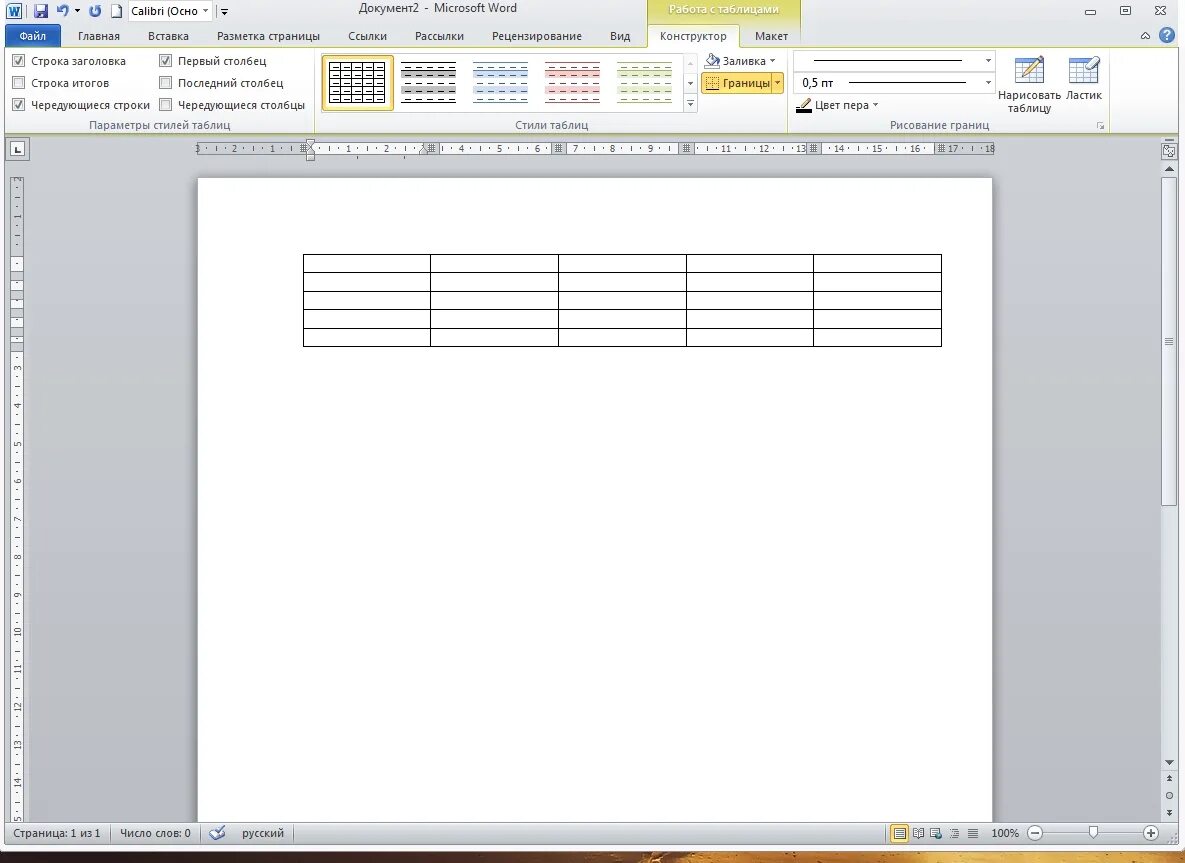Viewport: 1185px width, 863px height.
Task: Switch to the Макет table tab
Action: click(771, 36)
